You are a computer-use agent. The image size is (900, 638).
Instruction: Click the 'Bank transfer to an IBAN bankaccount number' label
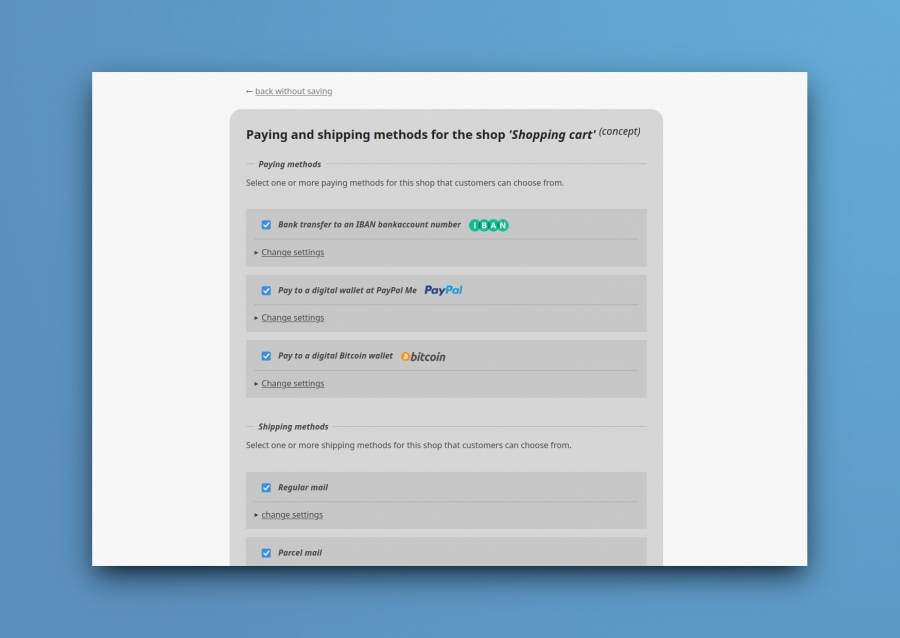[x=369, y=225]
